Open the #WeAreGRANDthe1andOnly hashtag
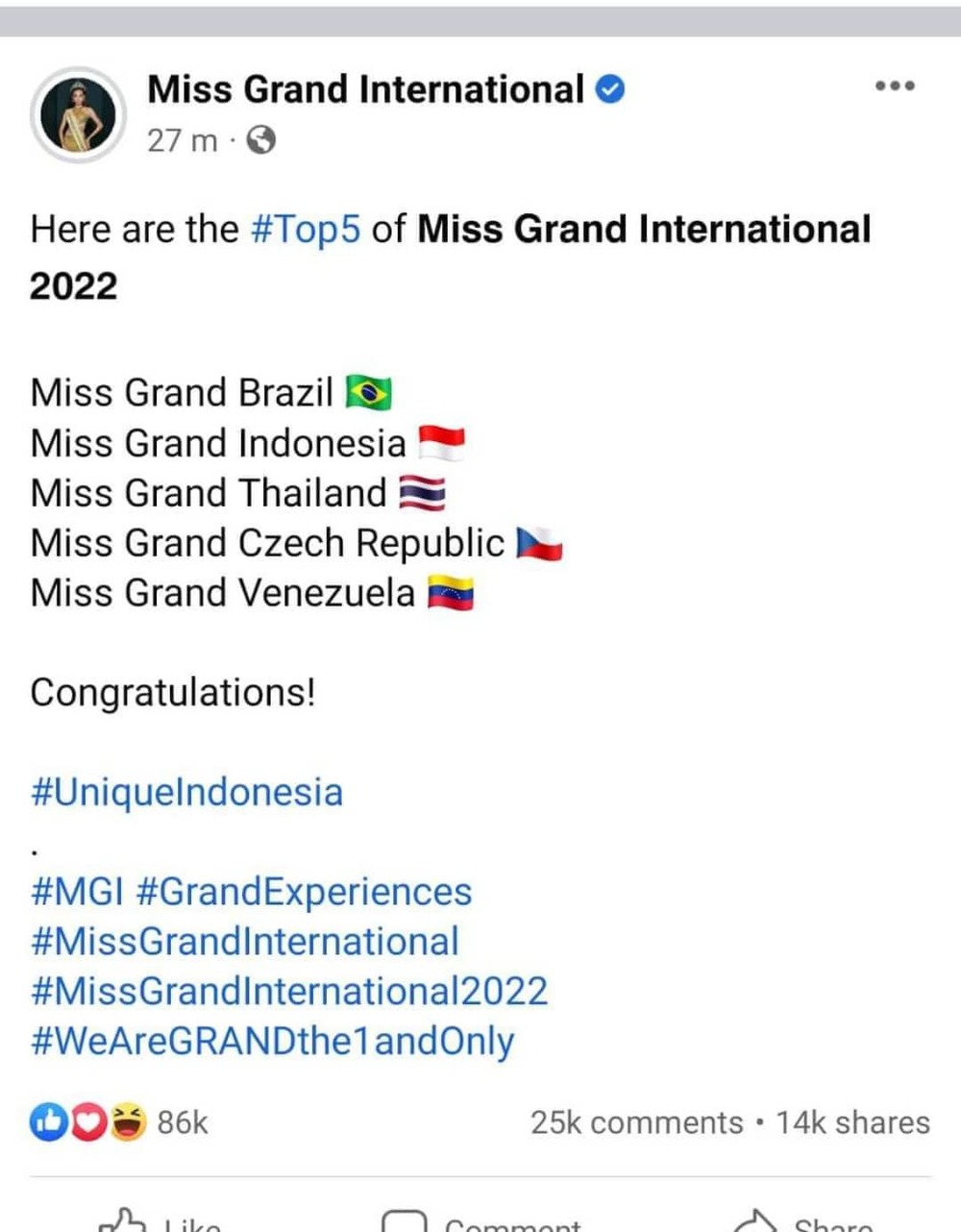The width and height of the screenshot is (961, 1232). [272, 1042]
